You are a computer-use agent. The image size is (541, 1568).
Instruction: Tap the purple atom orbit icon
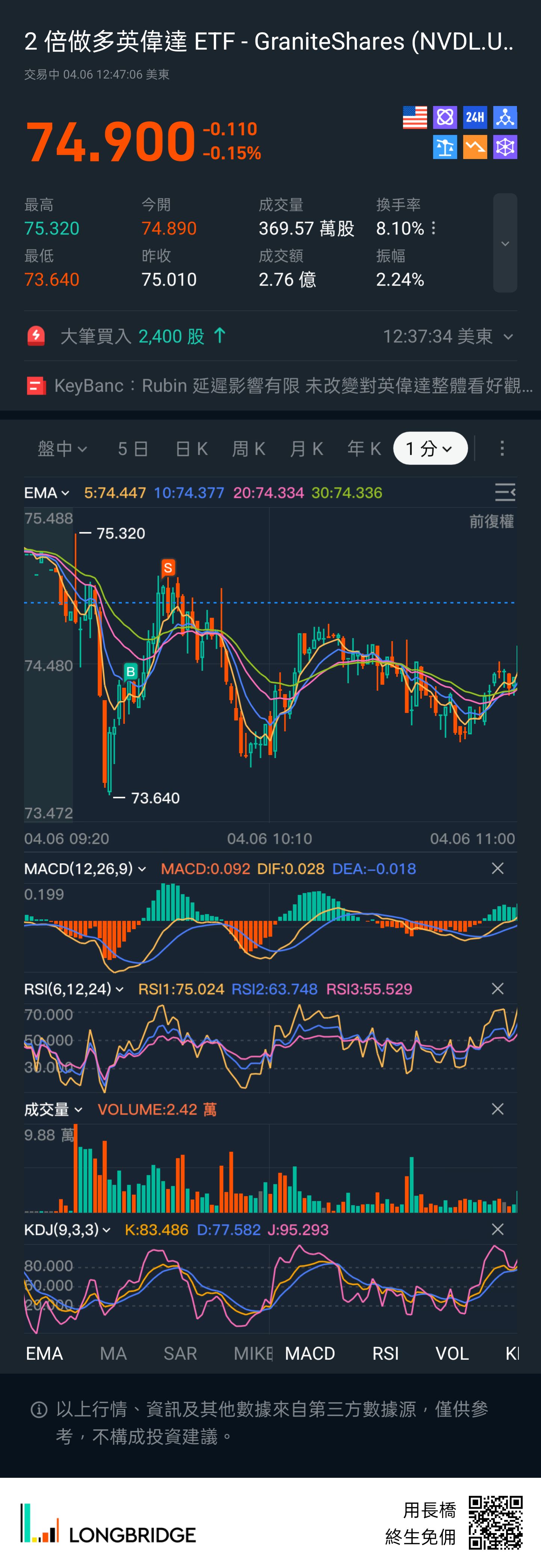[445, 118]
